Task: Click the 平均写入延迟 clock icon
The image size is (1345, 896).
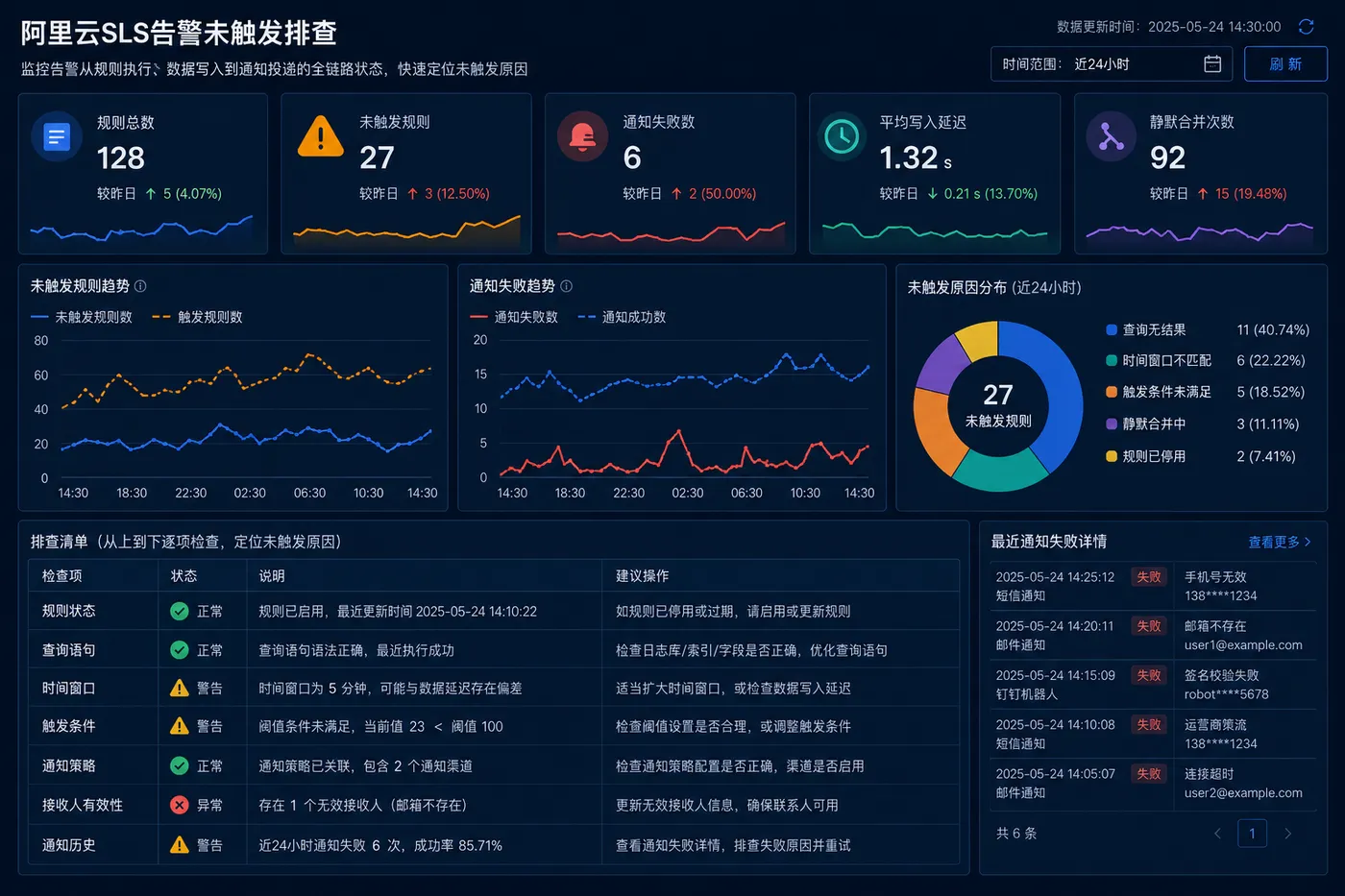Action: pos(843,136)
